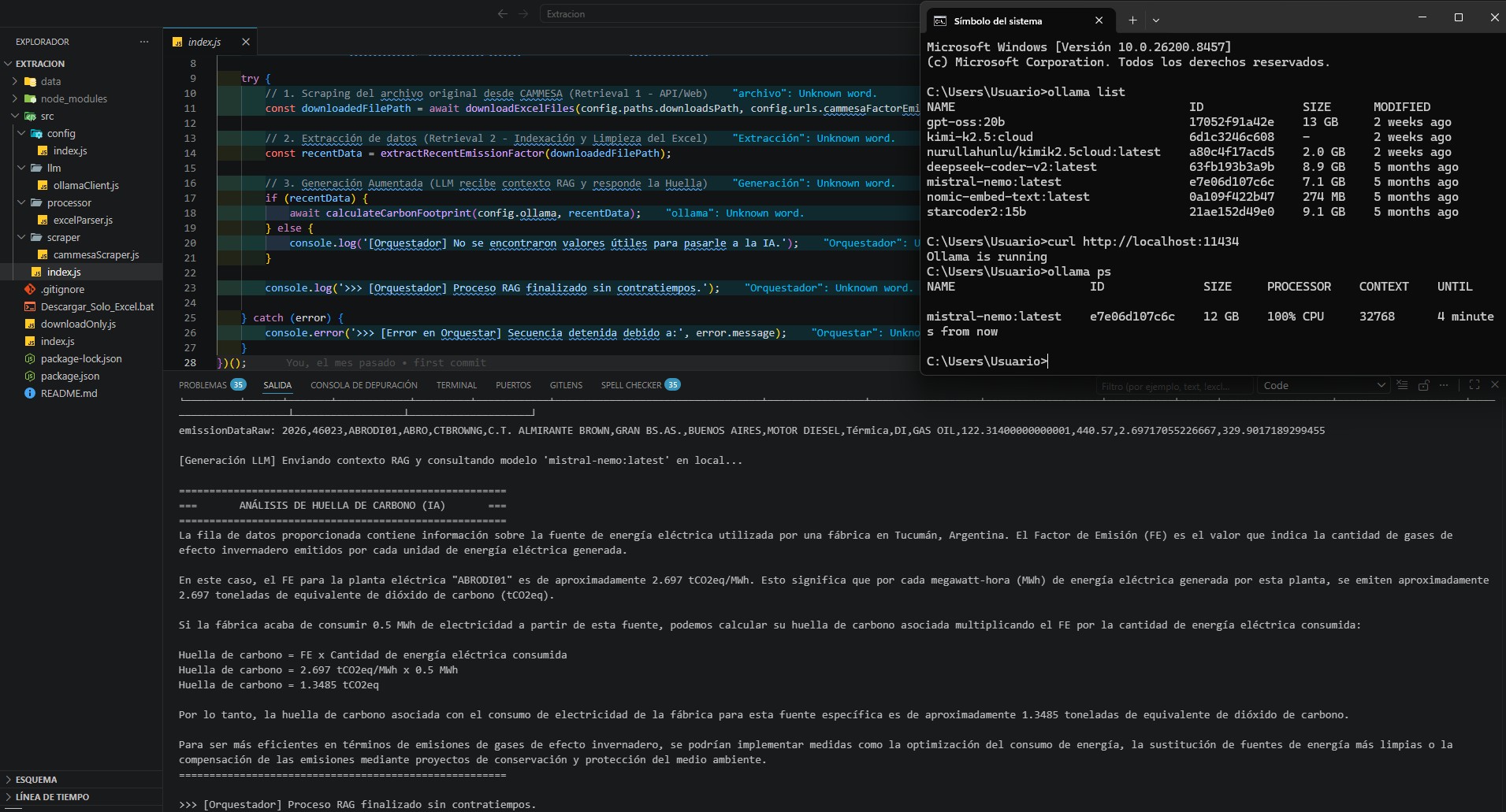Open the Explorer panel more actions menu
1506x812 pixels.
tap(144, 42)
